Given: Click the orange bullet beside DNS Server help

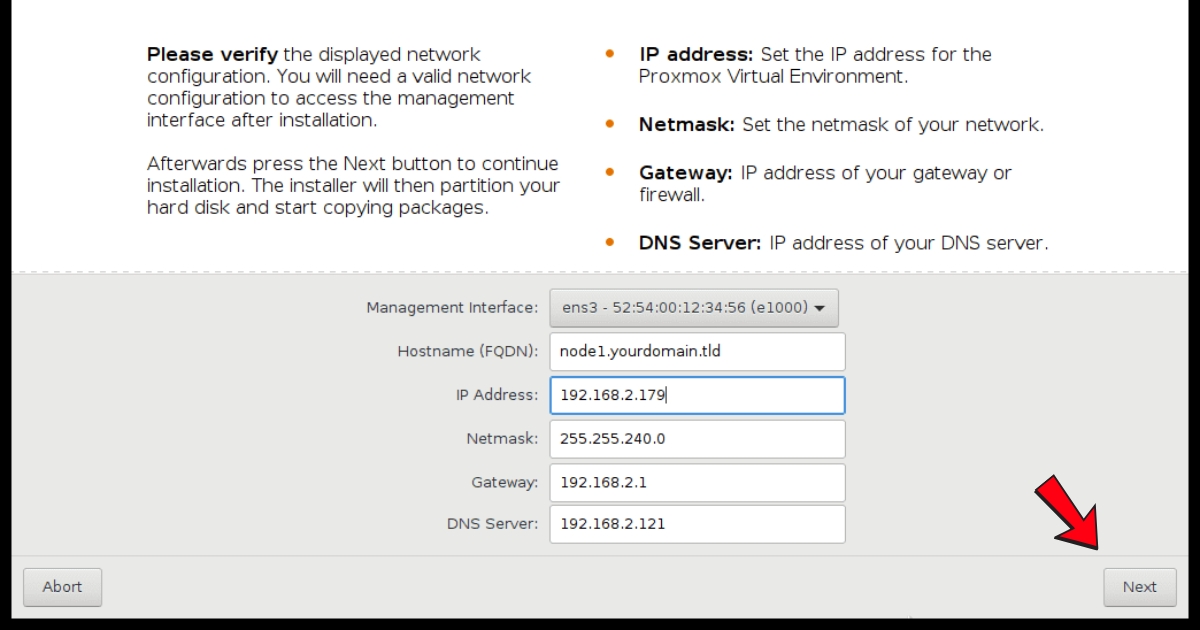Looking at the screenshot, I should [x=610, y=243].
